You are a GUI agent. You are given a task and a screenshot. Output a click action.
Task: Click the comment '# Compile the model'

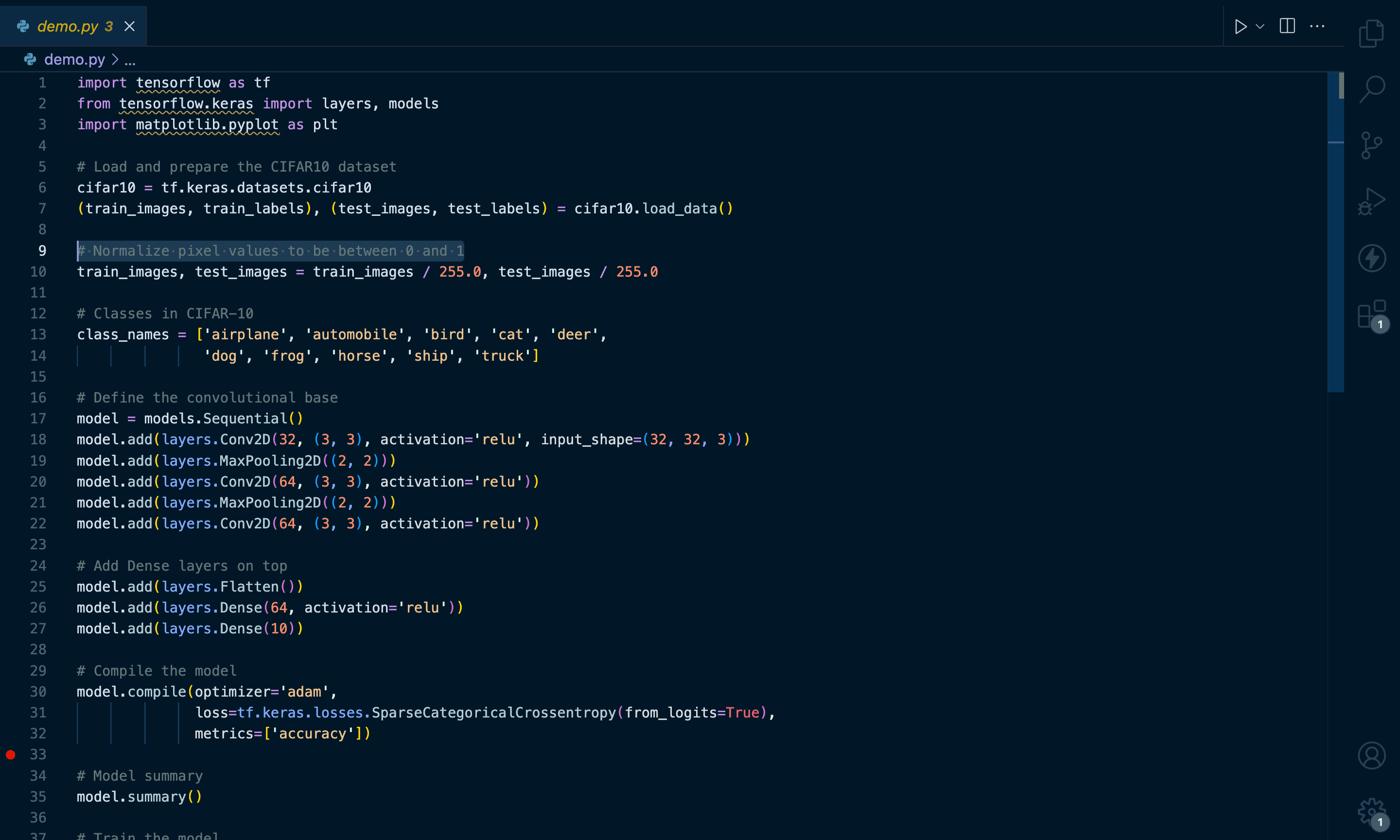pos(157,671)
